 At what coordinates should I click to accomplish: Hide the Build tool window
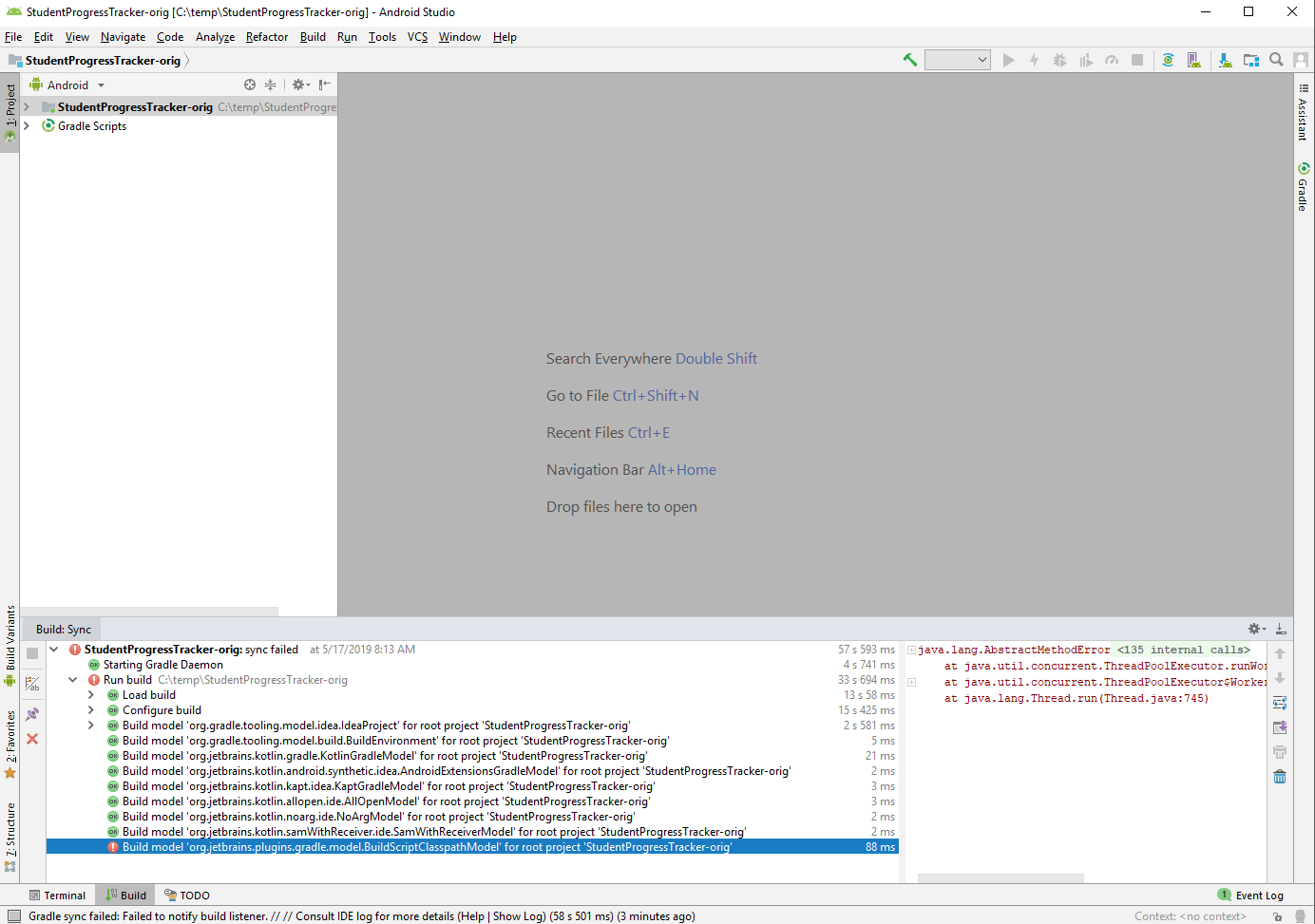[1281, 629]
